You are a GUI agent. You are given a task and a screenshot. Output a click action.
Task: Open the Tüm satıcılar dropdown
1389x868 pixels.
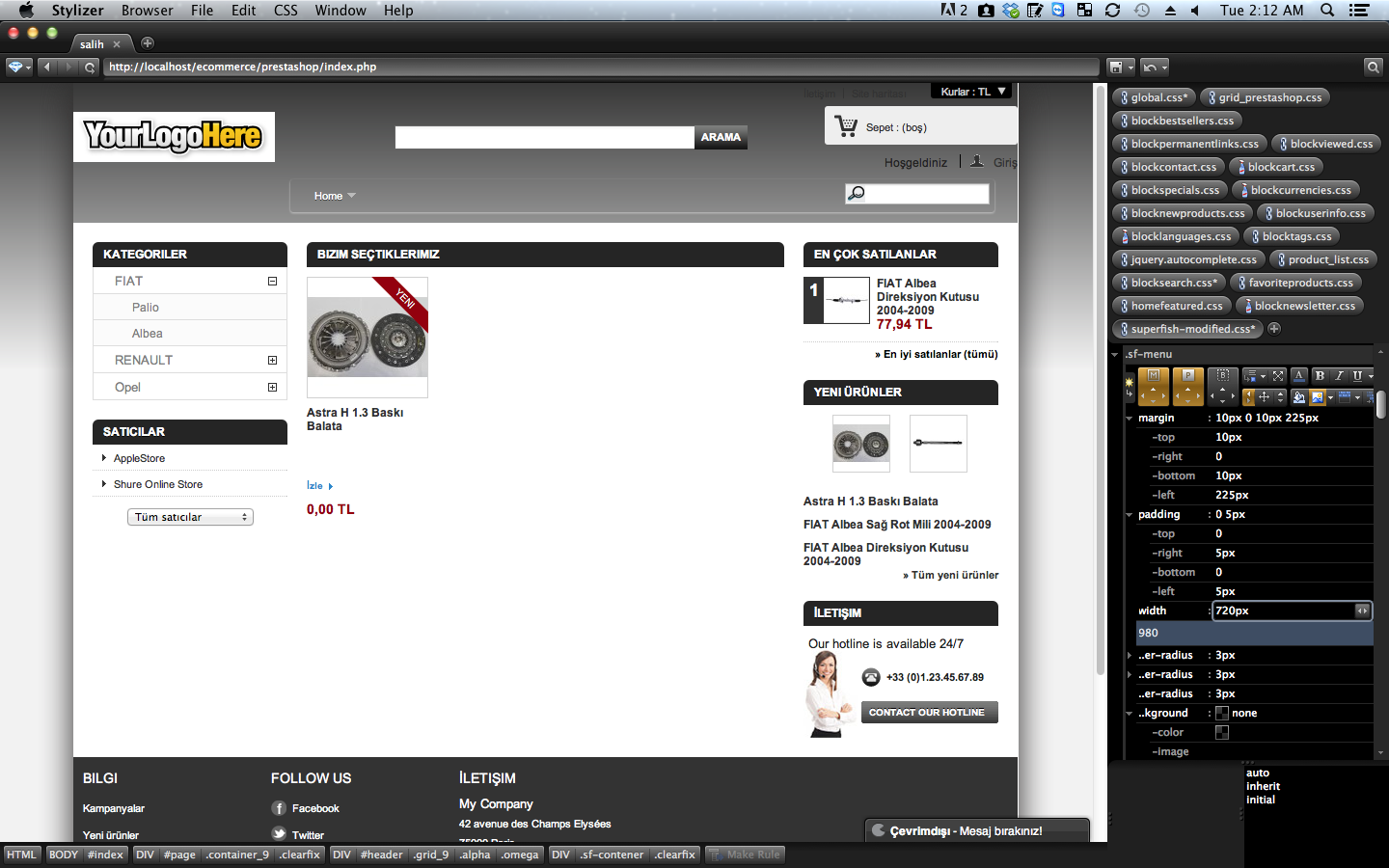pyautogui.click(x=190, y=517)
